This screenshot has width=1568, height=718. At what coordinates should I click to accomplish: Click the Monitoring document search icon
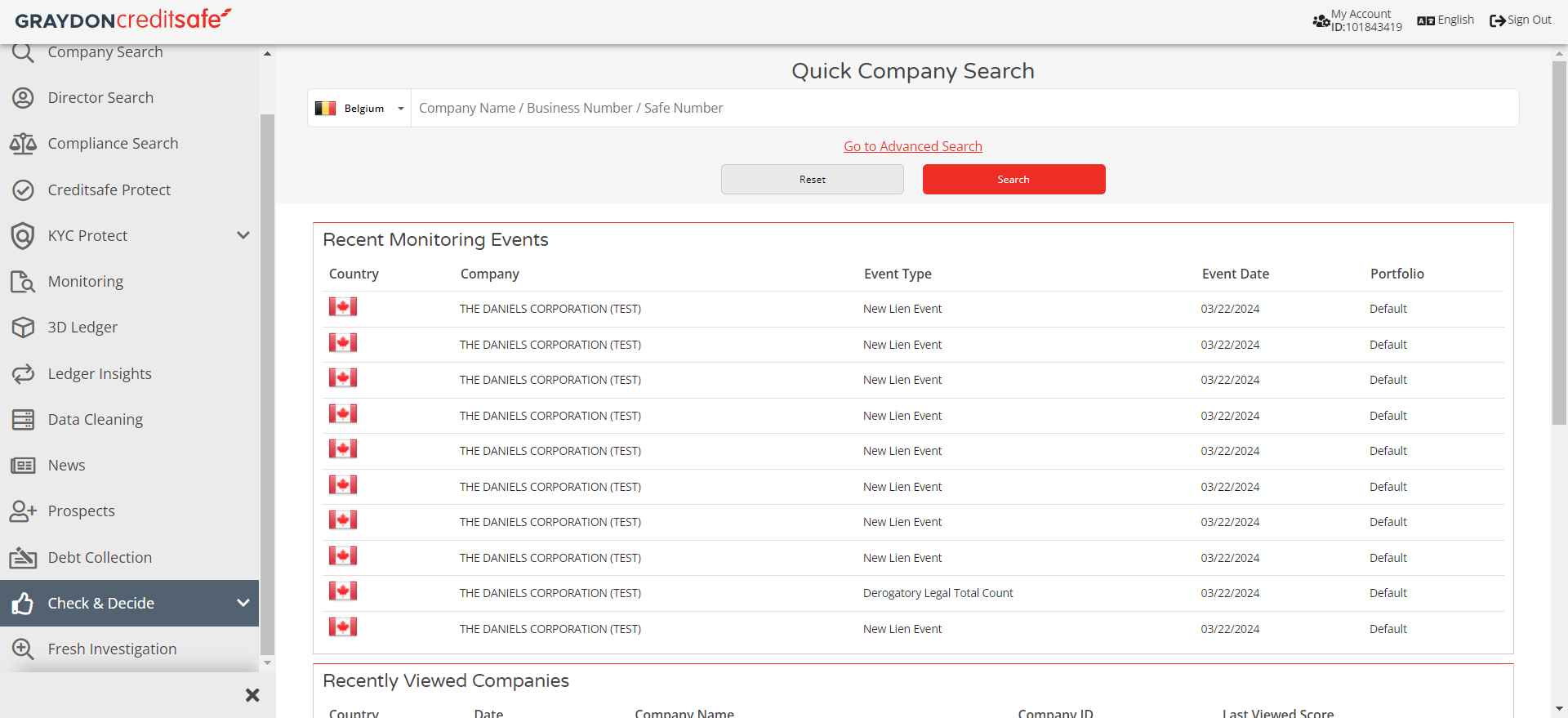23,282
